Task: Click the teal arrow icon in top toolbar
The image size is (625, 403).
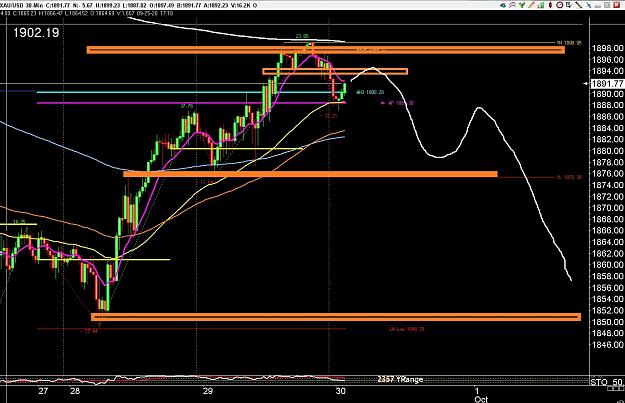Action: tap(503, 5)
